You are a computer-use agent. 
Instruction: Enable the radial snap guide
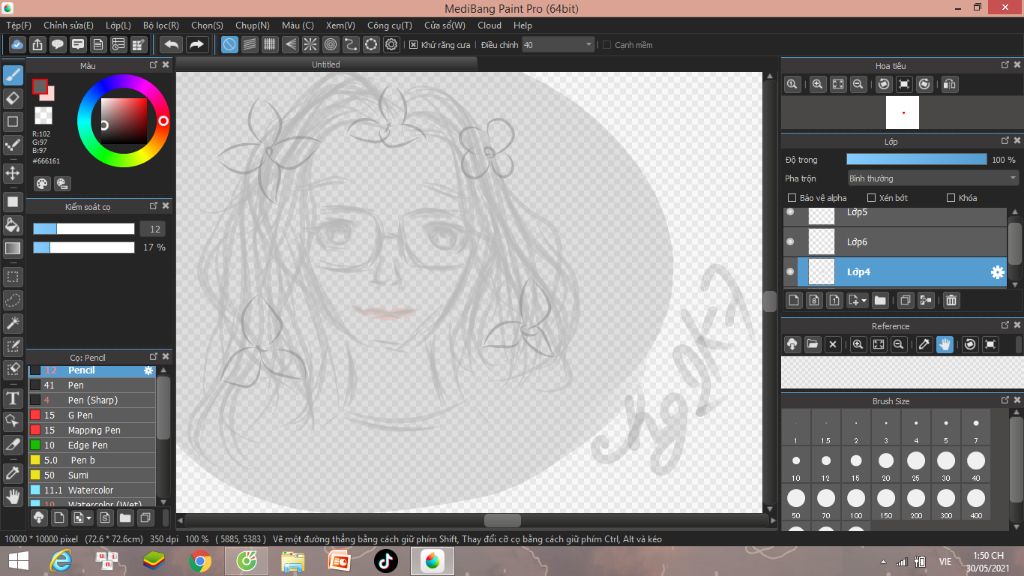[x=310, y=44]
